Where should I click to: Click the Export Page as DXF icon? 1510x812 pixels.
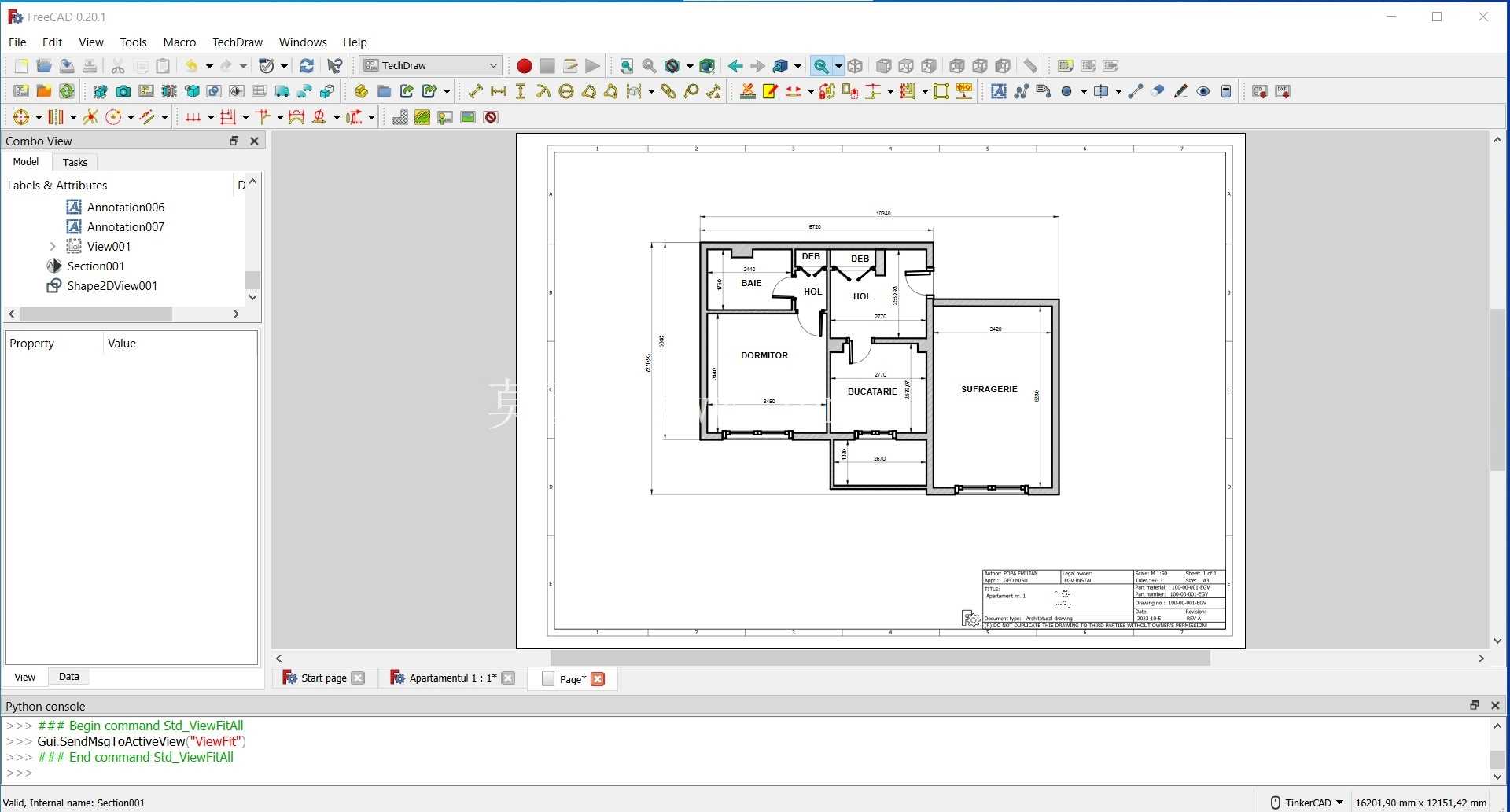point(1282,92)
